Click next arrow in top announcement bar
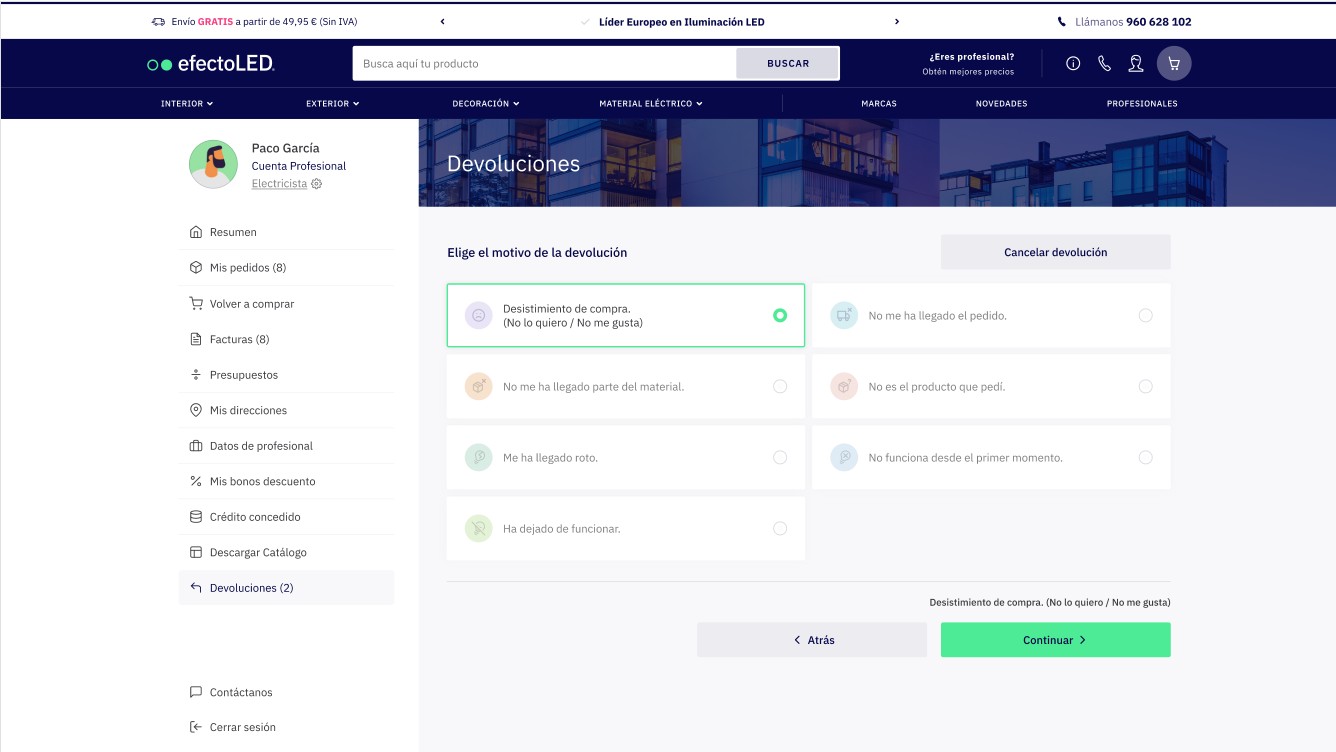1336x752 pixels. 897,21
